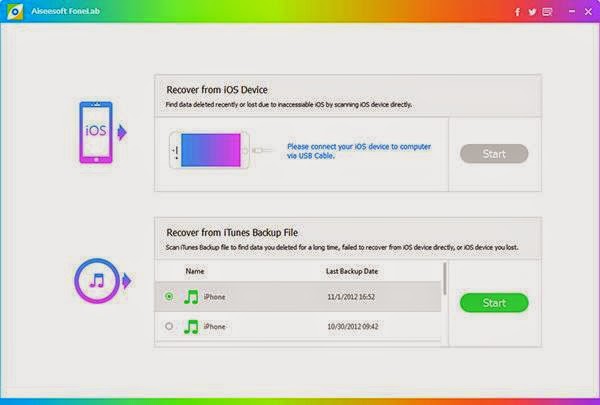Click the date 11/1/2012 16:52
This screenshot has height=405, width=600.
pyautogui.click(x=351, y=297)
